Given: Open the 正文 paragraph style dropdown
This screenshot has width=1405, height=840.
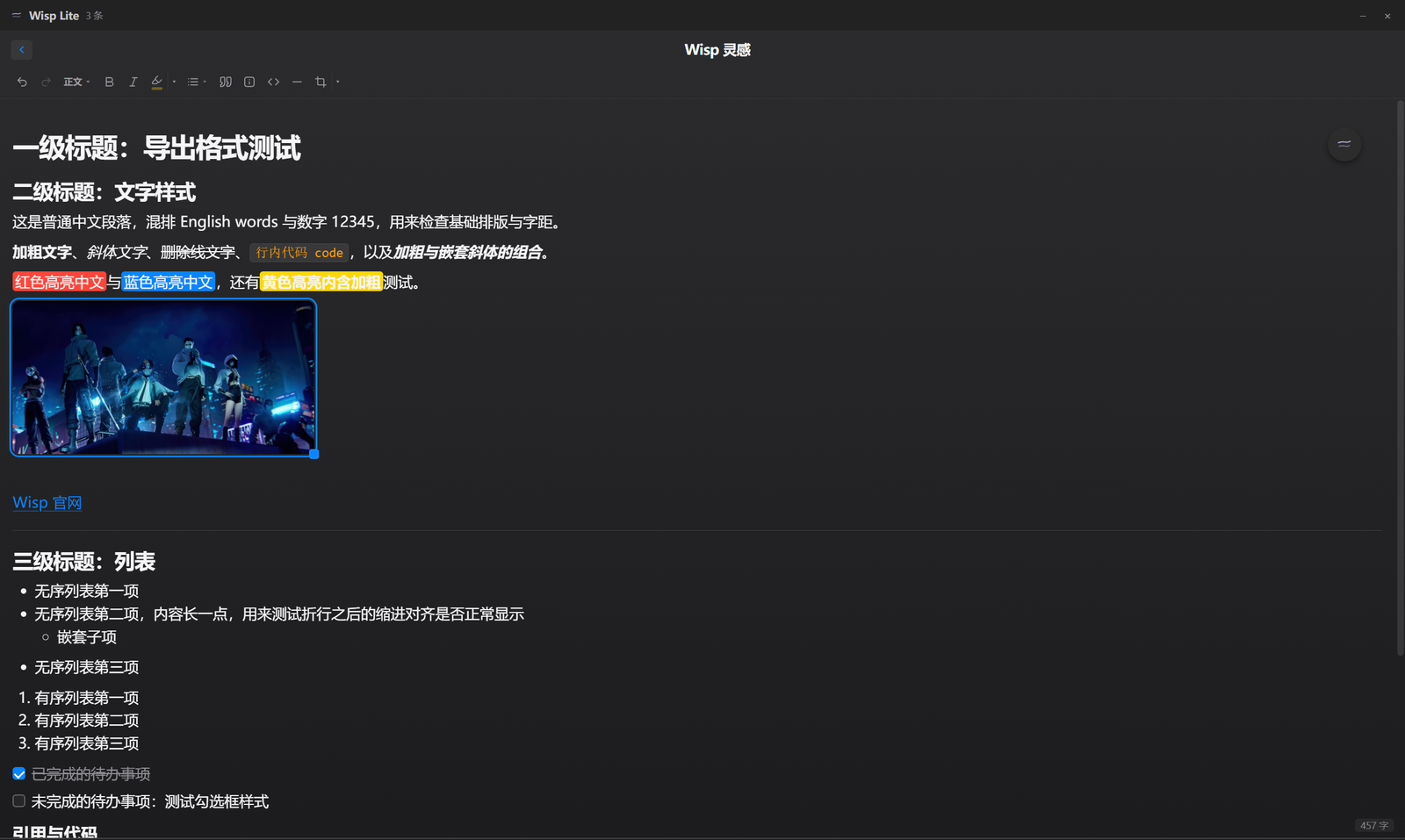Looking at the screenshot, I should (x=76, y=82).
